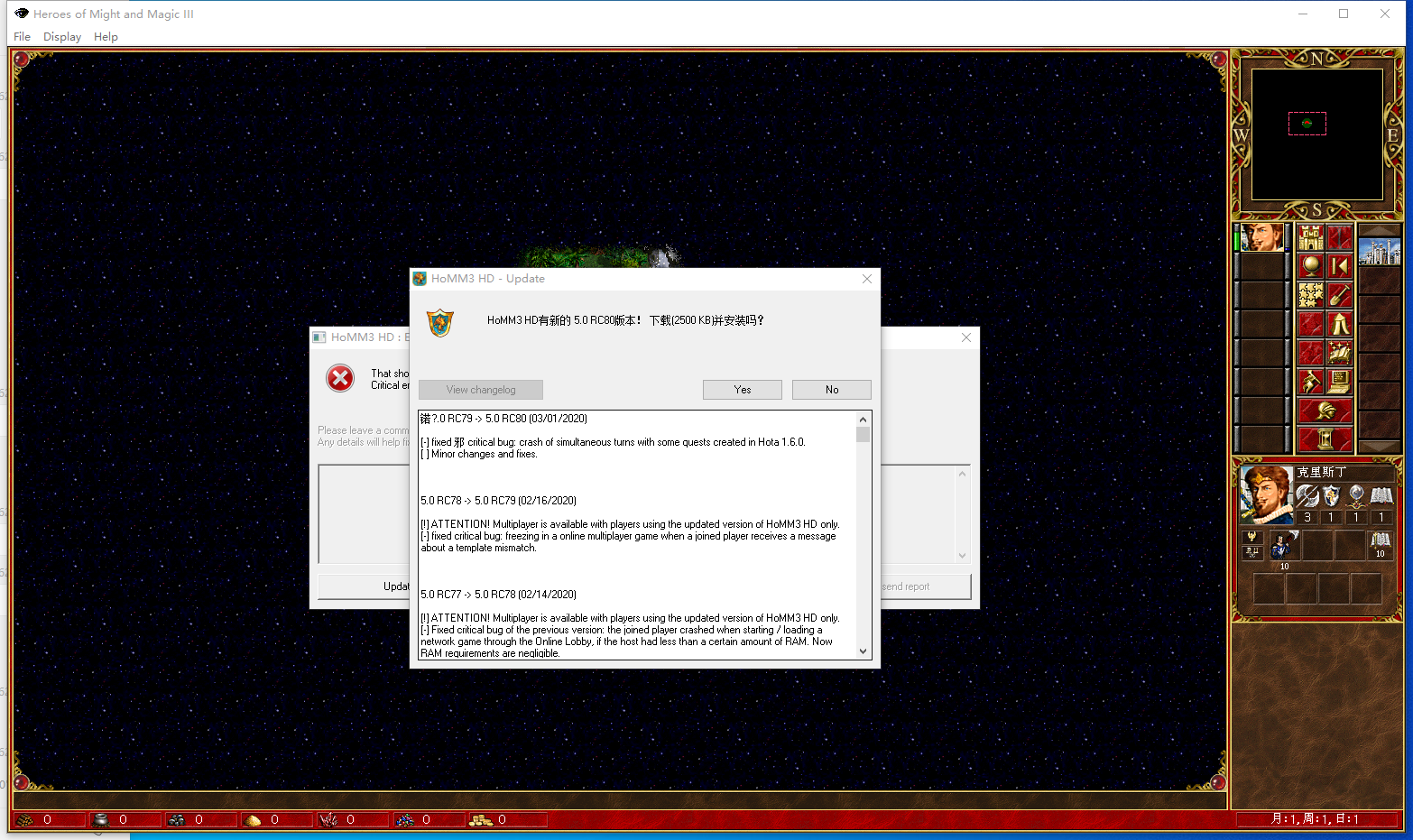Click the gems resource icon
Screen dimensions: 1413x840
coord(404,820)
